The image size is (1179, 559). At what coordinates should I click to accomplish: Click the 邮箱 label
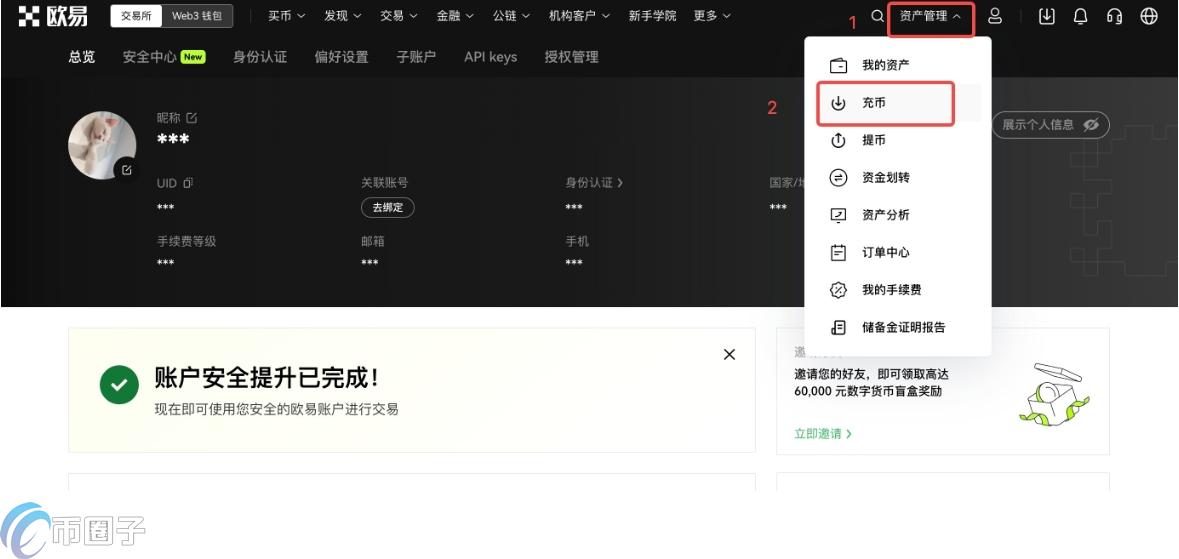tap(373, 242)
